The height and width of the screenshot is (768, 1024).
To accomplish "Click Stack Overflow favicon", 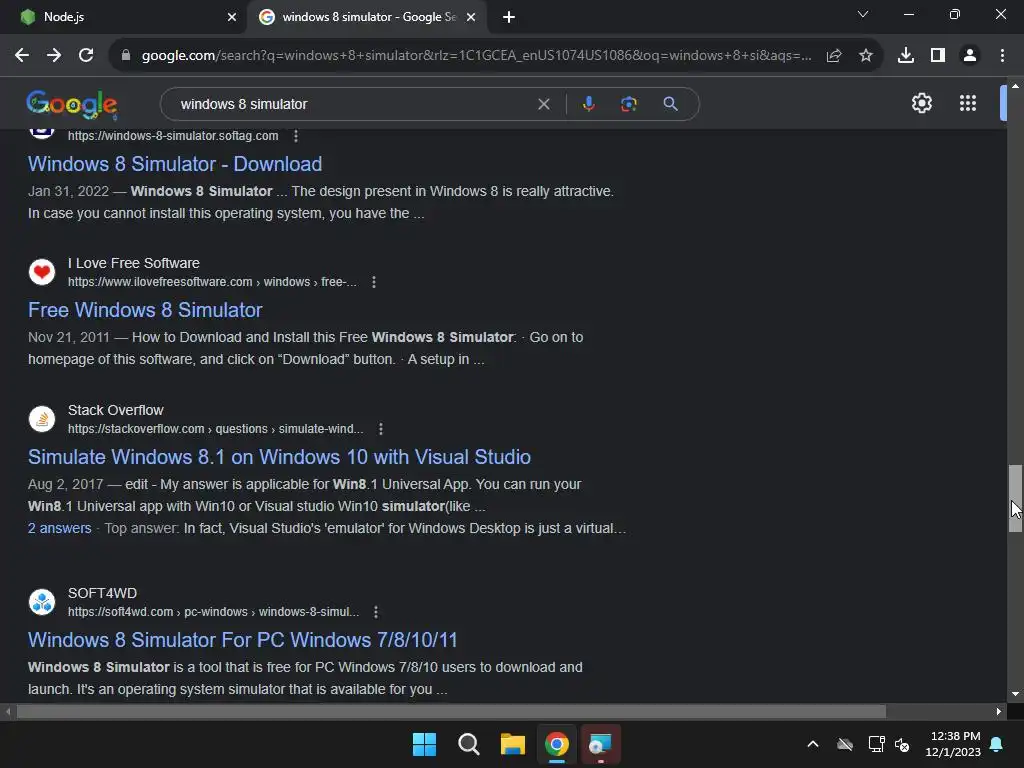I will click(42, 419).
